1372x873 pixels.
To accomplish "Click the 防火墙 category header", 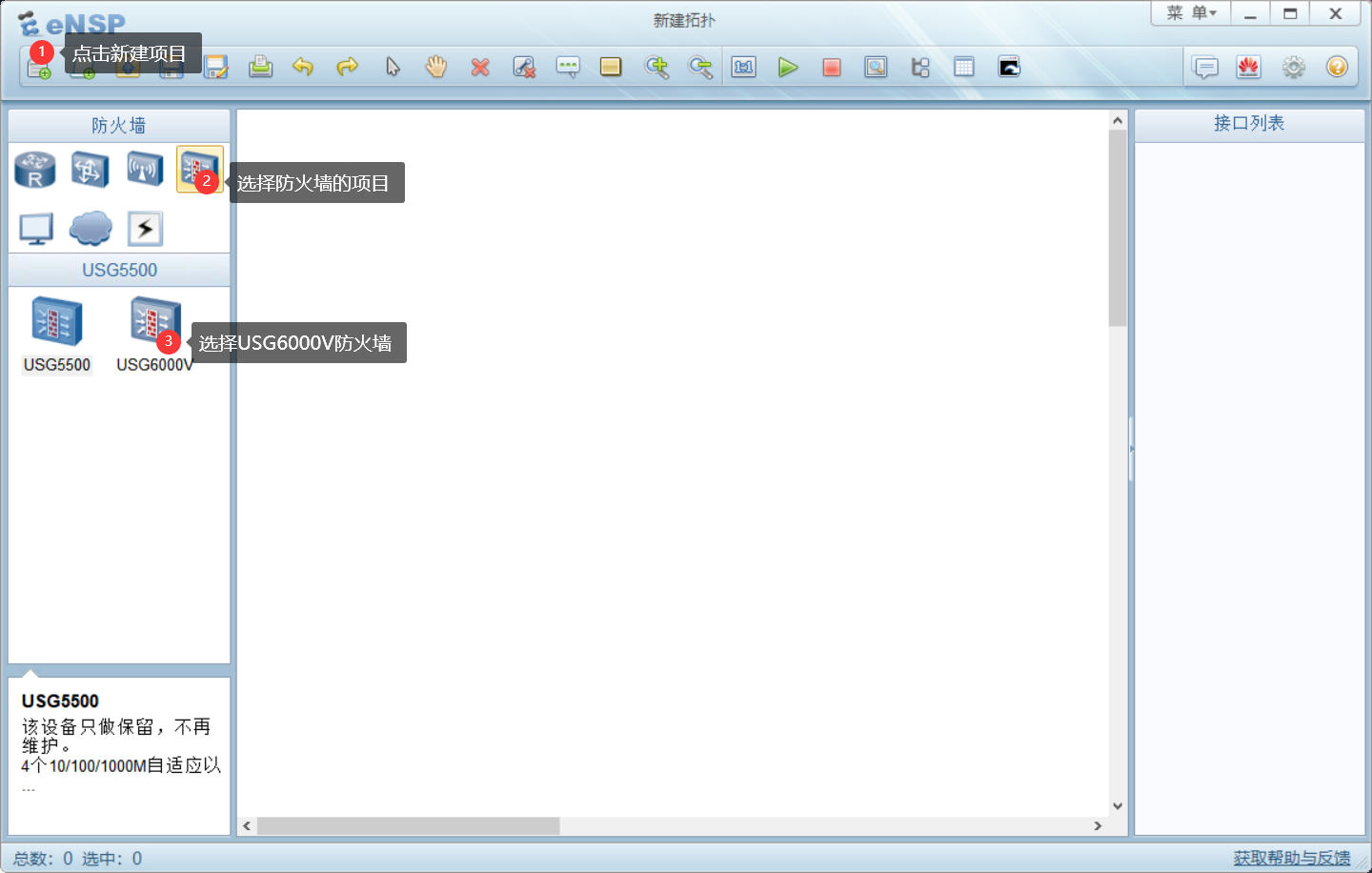I will tap(119, 126).
